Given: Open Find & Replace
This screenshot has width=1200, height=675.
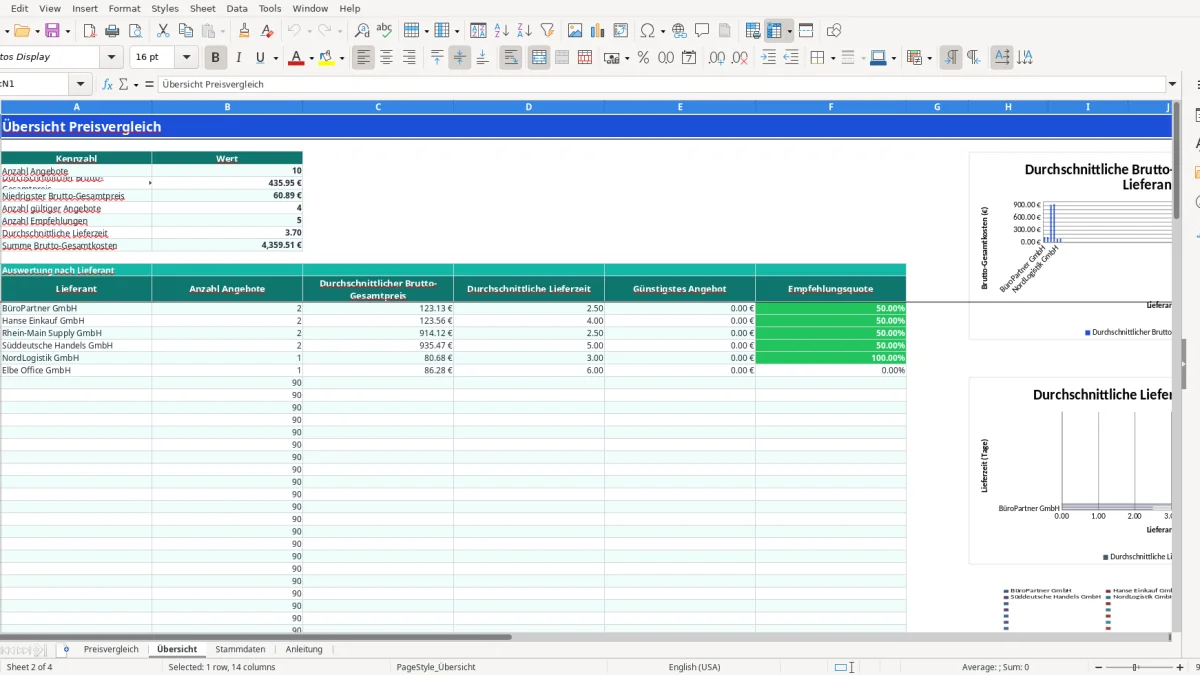Looking at the screenshot, I should point(362,31).
